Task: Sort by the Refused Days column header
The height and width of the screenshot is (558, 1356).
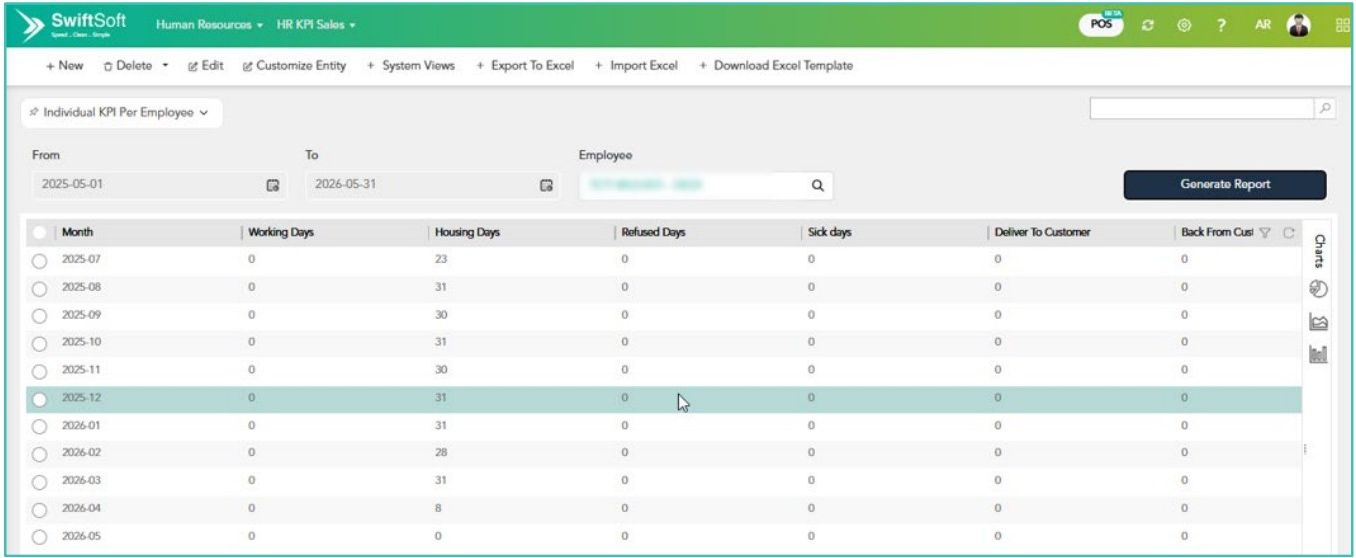Action: tap(653, 232)
